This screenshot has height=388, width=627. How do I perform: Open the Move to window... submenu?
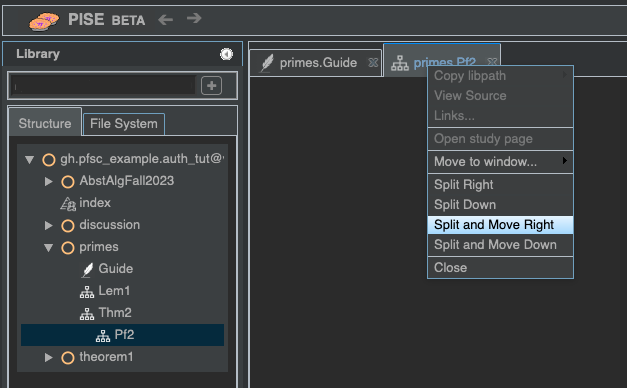pos(500,162)
